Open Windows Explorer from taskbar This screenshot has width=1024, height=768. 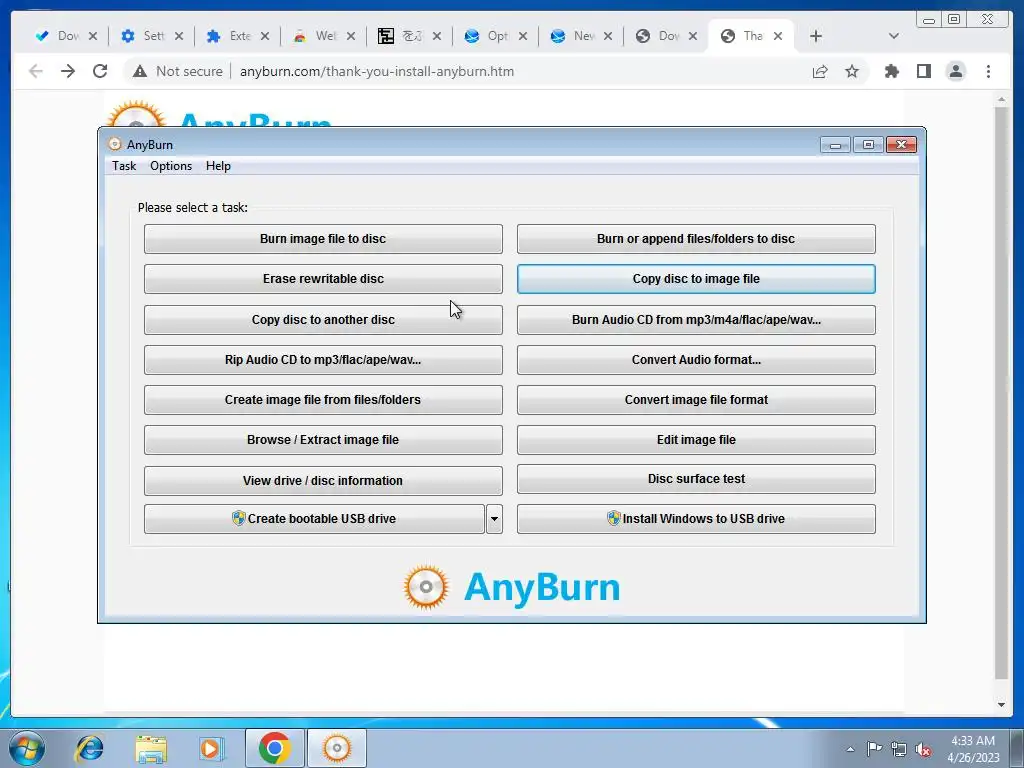tap(151, 748)
